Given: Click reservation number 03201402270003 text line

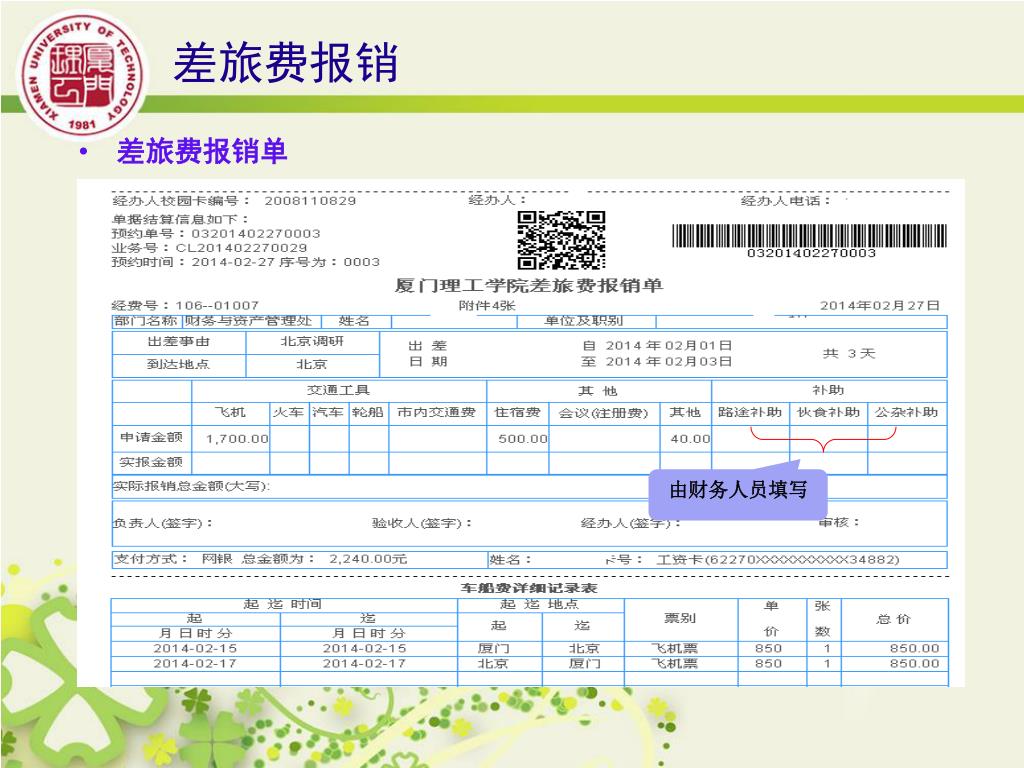Looking at the screenshot, I should pos(216,233).
